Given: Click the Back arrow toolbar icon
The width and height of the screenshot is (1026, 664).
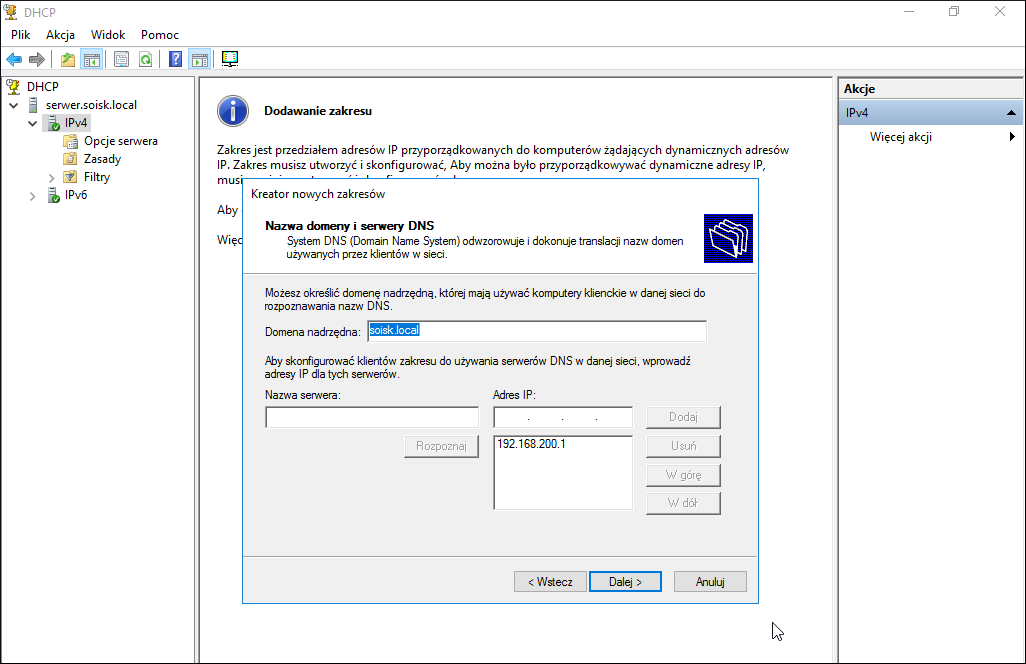Looking at the screenshot, I should coord(14,60).
